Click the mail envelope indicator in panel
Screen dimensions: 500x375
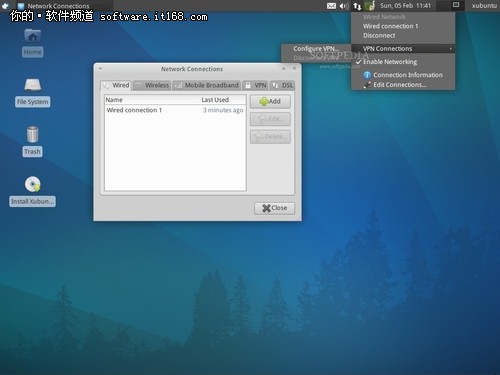coord(331,6)
